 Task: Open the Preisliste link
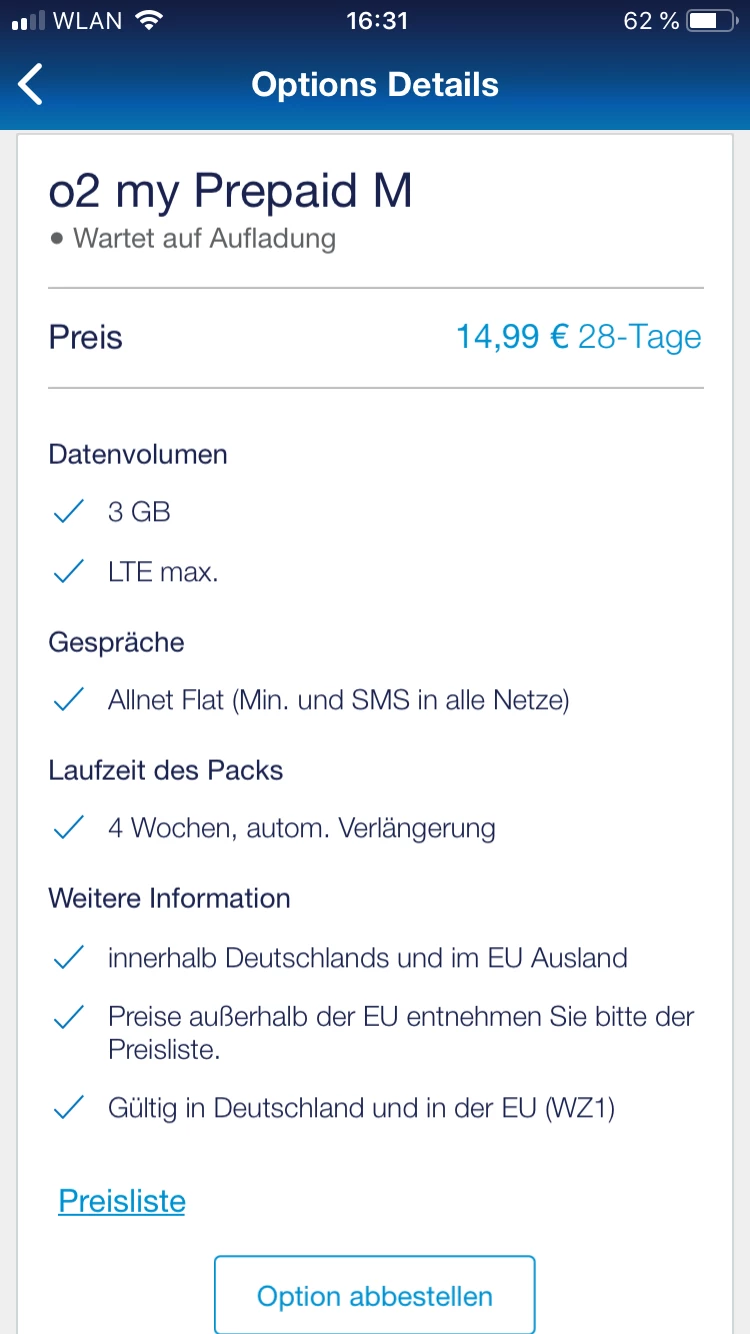[122, 1200]
